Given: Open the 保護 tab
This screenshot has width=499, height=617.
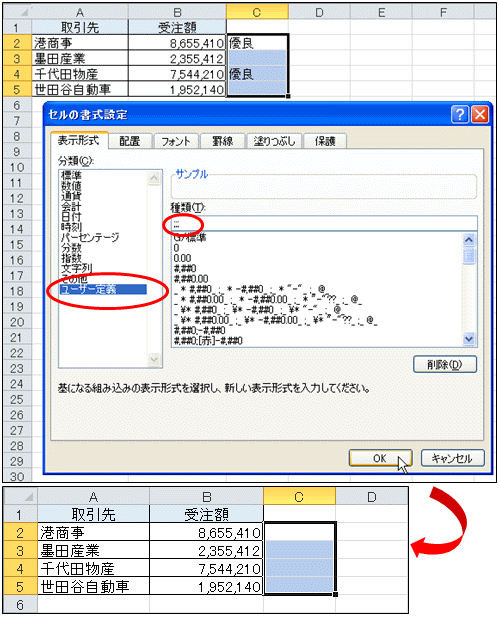Looking at the screenshot, I should 325,141.
